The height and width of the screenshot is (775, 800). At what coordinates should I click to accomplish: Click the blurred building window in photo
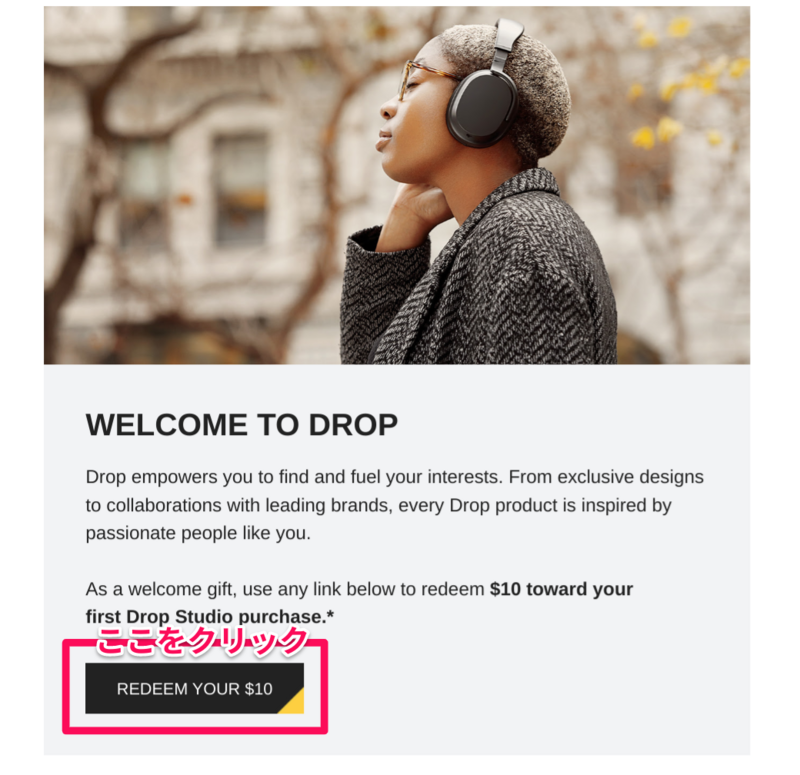click(x=241, y=190)
